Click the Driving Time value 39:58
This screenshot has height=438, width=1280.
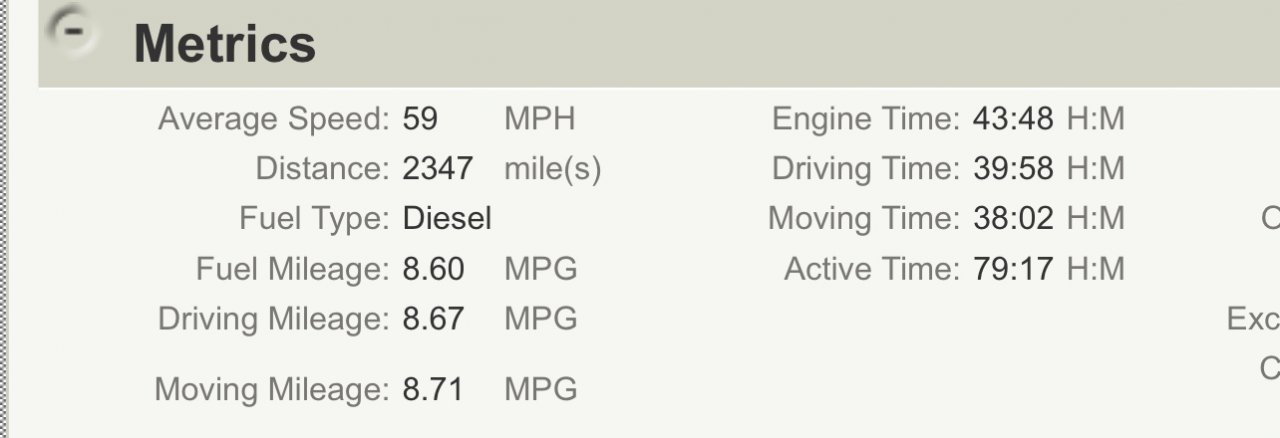click(x=1012, y=169)
